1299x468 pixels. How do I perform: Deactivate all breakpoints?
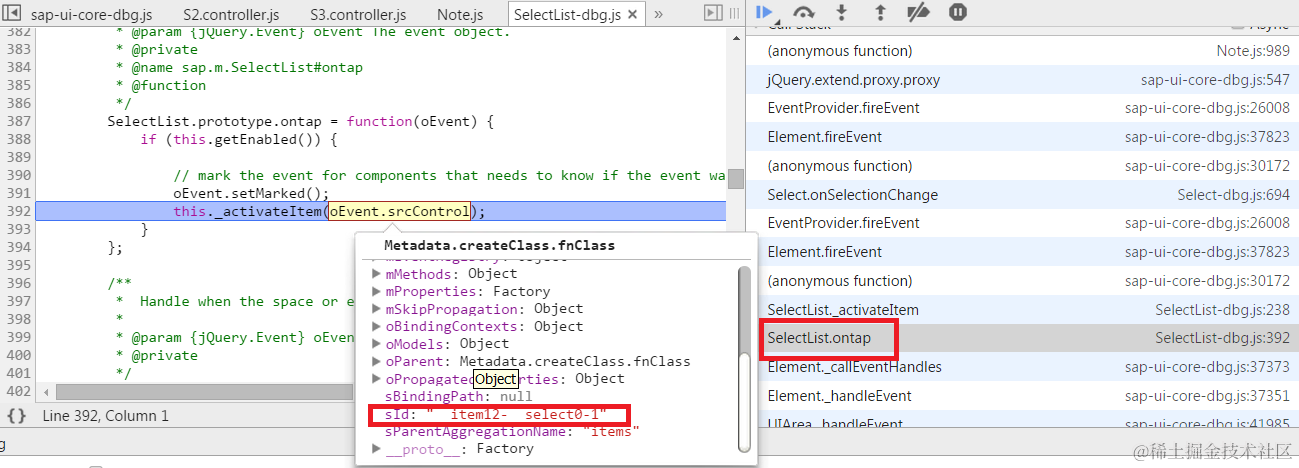(x=918, y=12)
